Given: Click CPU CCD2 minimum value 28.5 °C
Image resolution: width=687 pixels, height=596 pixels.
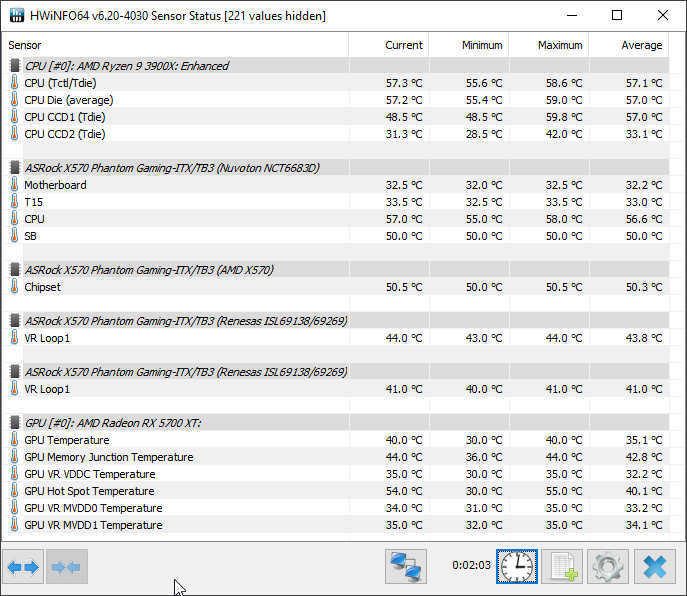Looking at the screenshot, I should (x=484, y=134).
